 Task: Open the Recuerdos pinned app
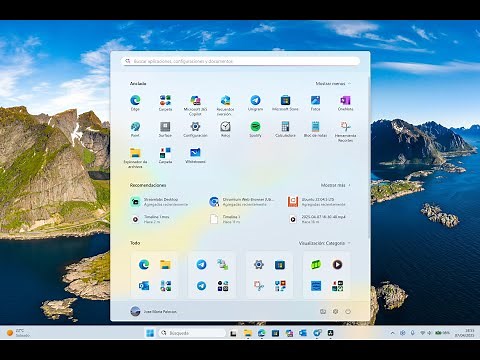(x=225, y=105)
